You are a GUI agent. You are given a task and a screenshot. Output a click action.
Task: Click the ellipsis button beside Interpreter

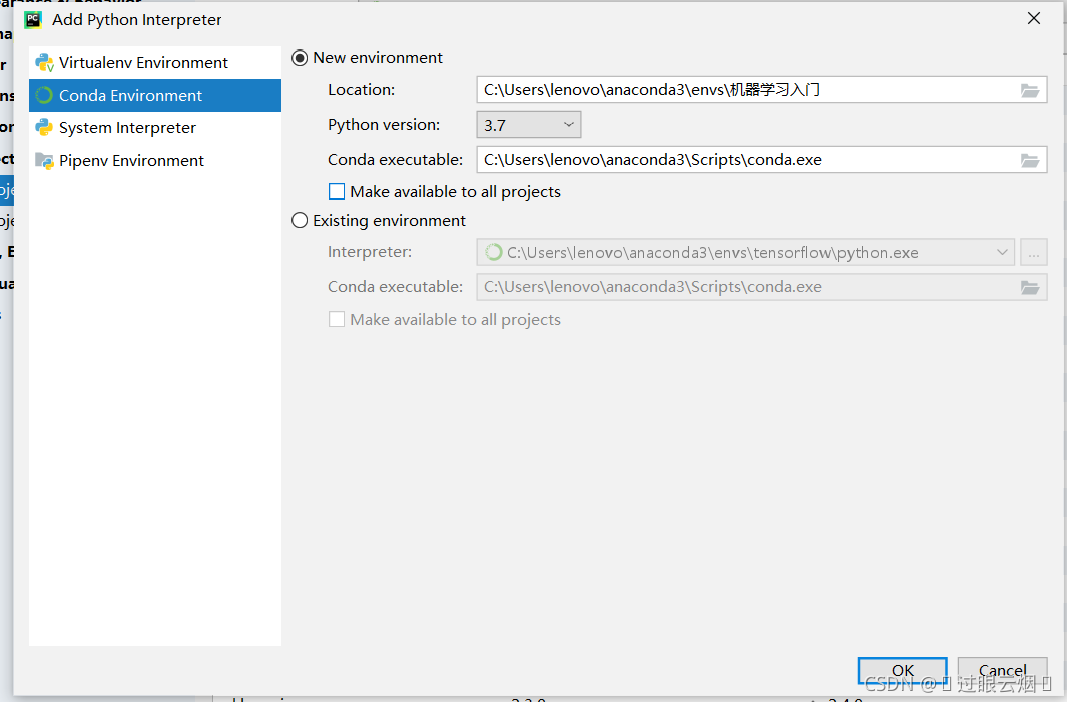click(x=1034, y=252)
